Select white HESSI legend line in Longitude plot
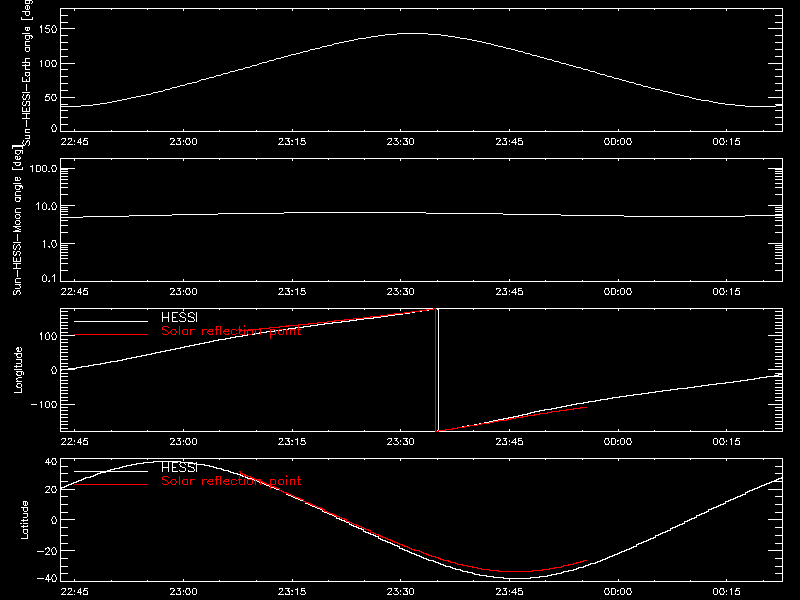The image size is (800, 600). pyautogui.click(x=111, y=321)
